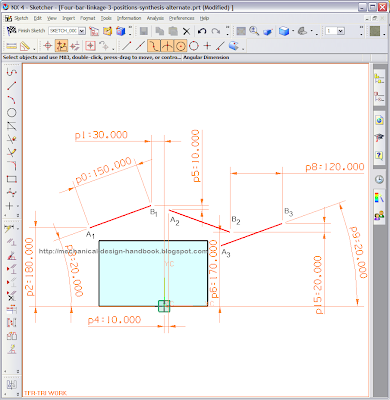Screen dimensions: 390x400
Task: Select the Profile tool in left toolbar
Action: click(12, 72)
